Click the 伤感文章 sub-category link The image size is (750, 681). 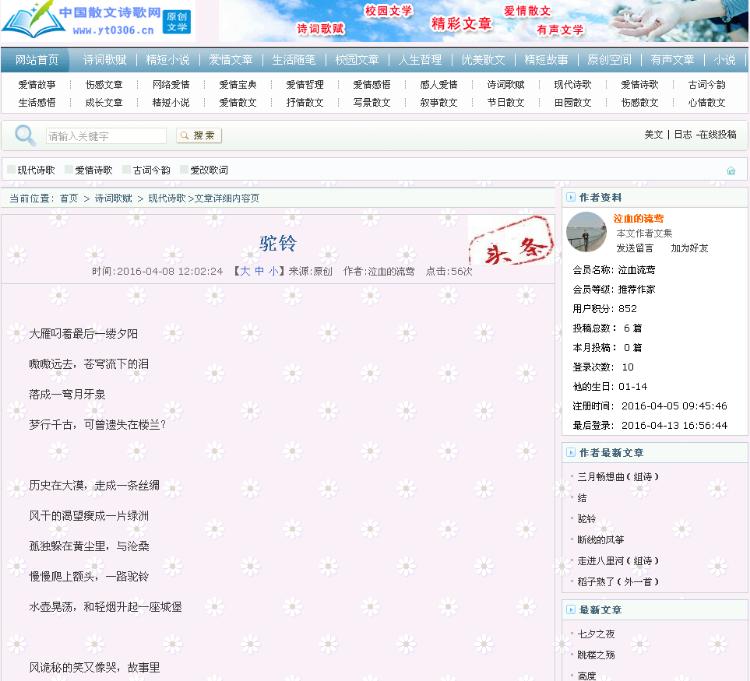coord(104,85)
